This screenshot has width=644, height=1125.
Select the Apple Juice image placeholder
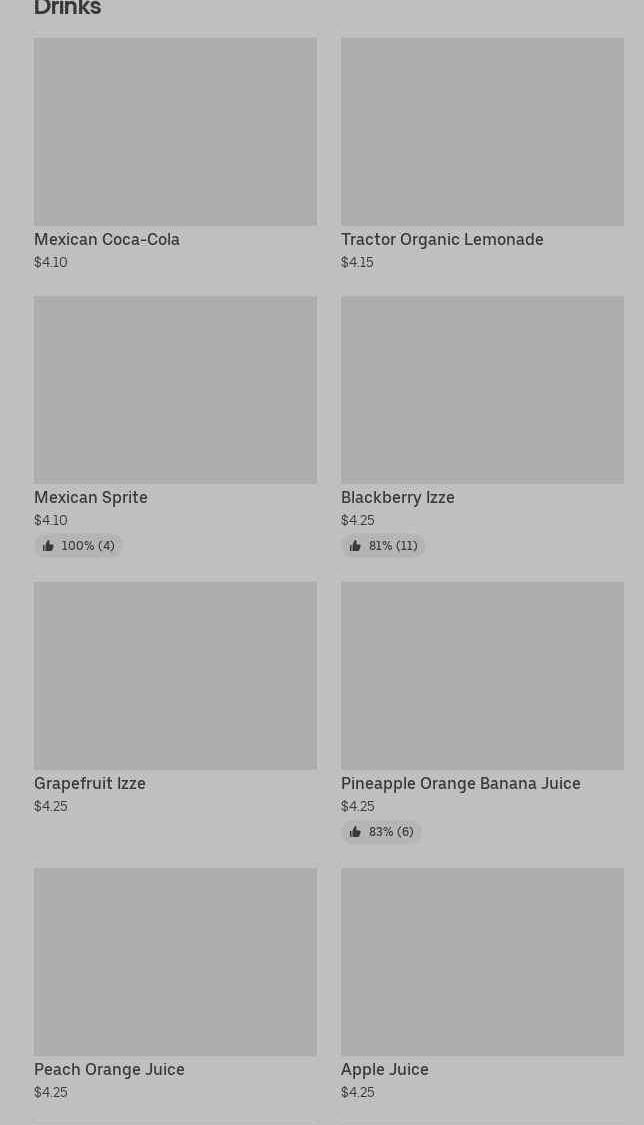coord(482,962)
